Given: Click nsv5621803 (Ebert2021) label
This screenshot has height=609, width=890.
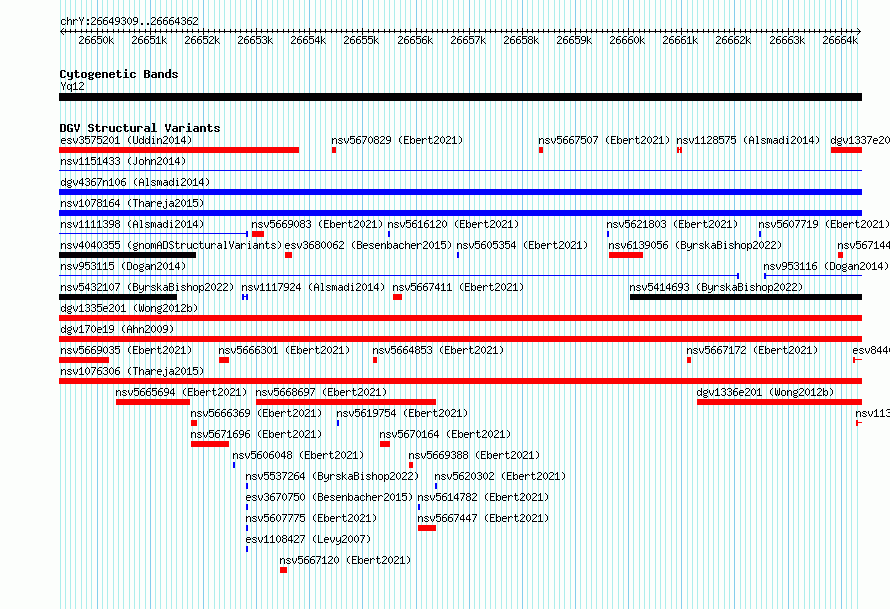Looking at the screenshot, I should point(672,224).
